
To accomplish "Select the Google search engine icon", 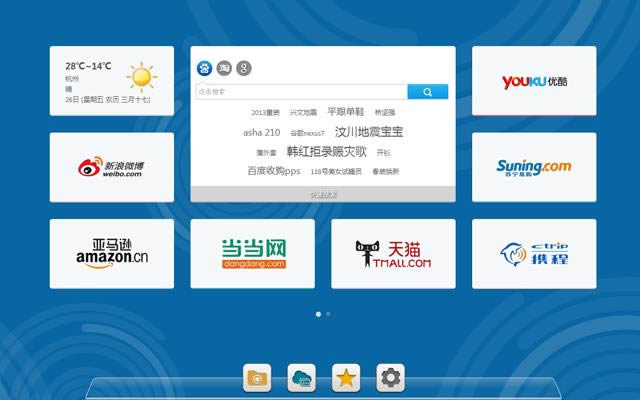I will pos(244,68).
